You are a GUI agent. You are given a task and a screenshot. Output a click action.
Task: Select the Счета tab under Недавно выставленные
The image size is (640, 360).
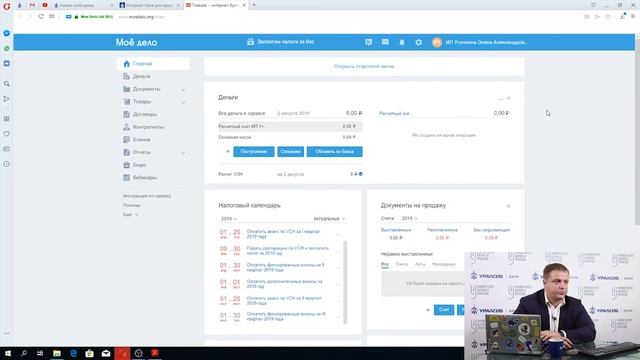coord(402,264)
